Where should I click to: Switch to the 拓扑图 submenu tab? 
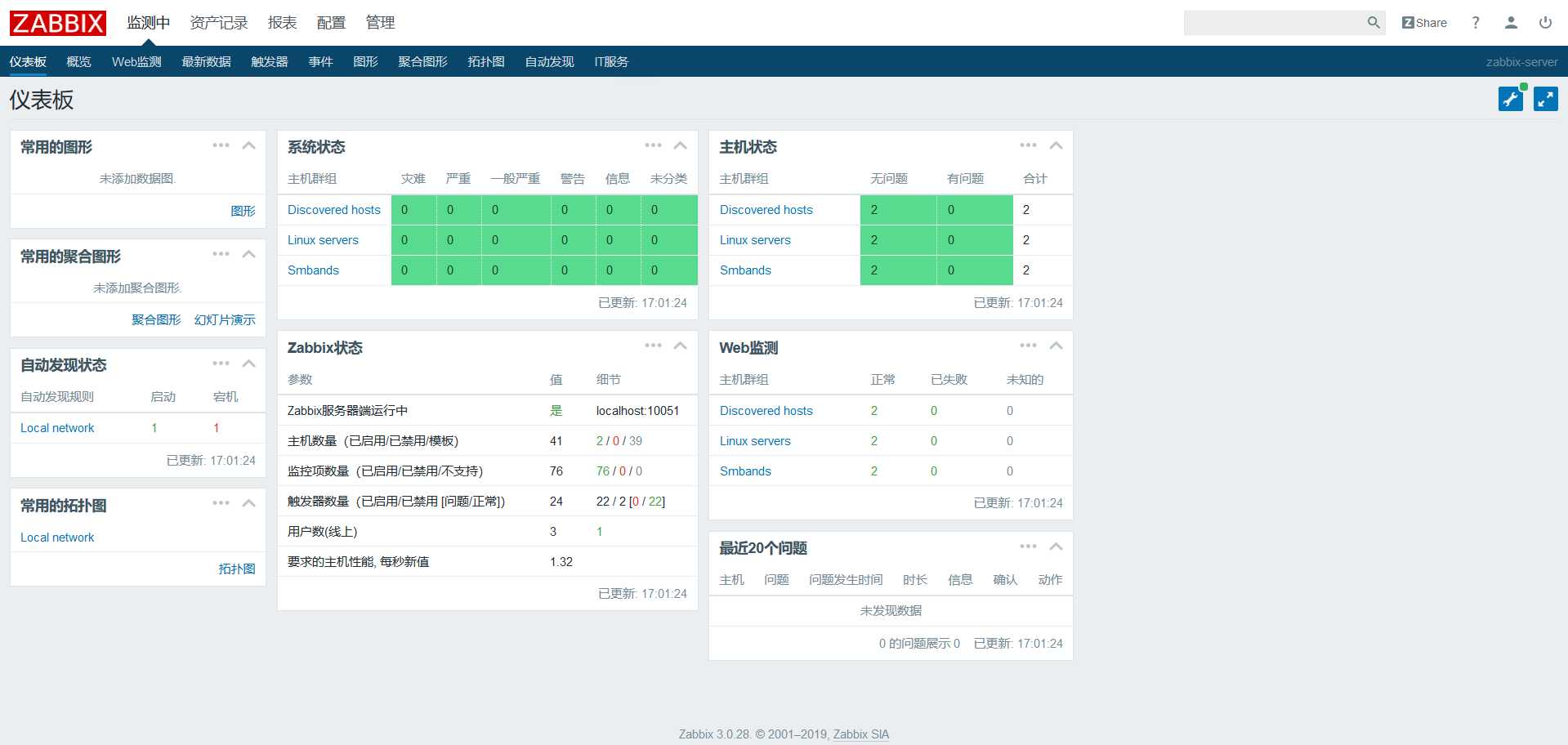(x=486, y=62)
